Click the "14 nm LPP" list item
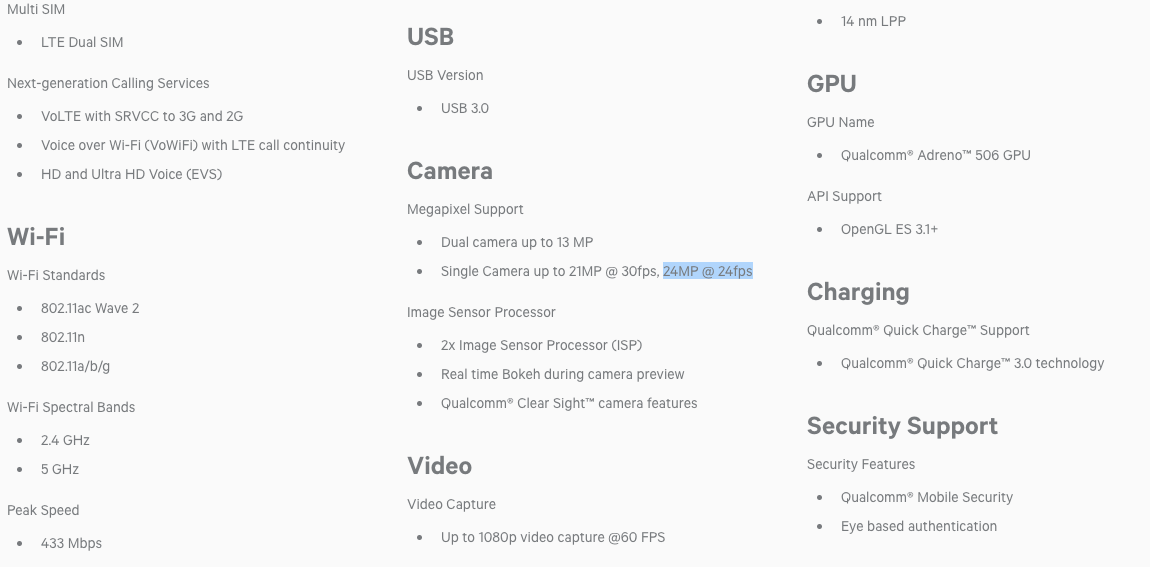Screen dimensions: 1150x567 tap(873, 21)
